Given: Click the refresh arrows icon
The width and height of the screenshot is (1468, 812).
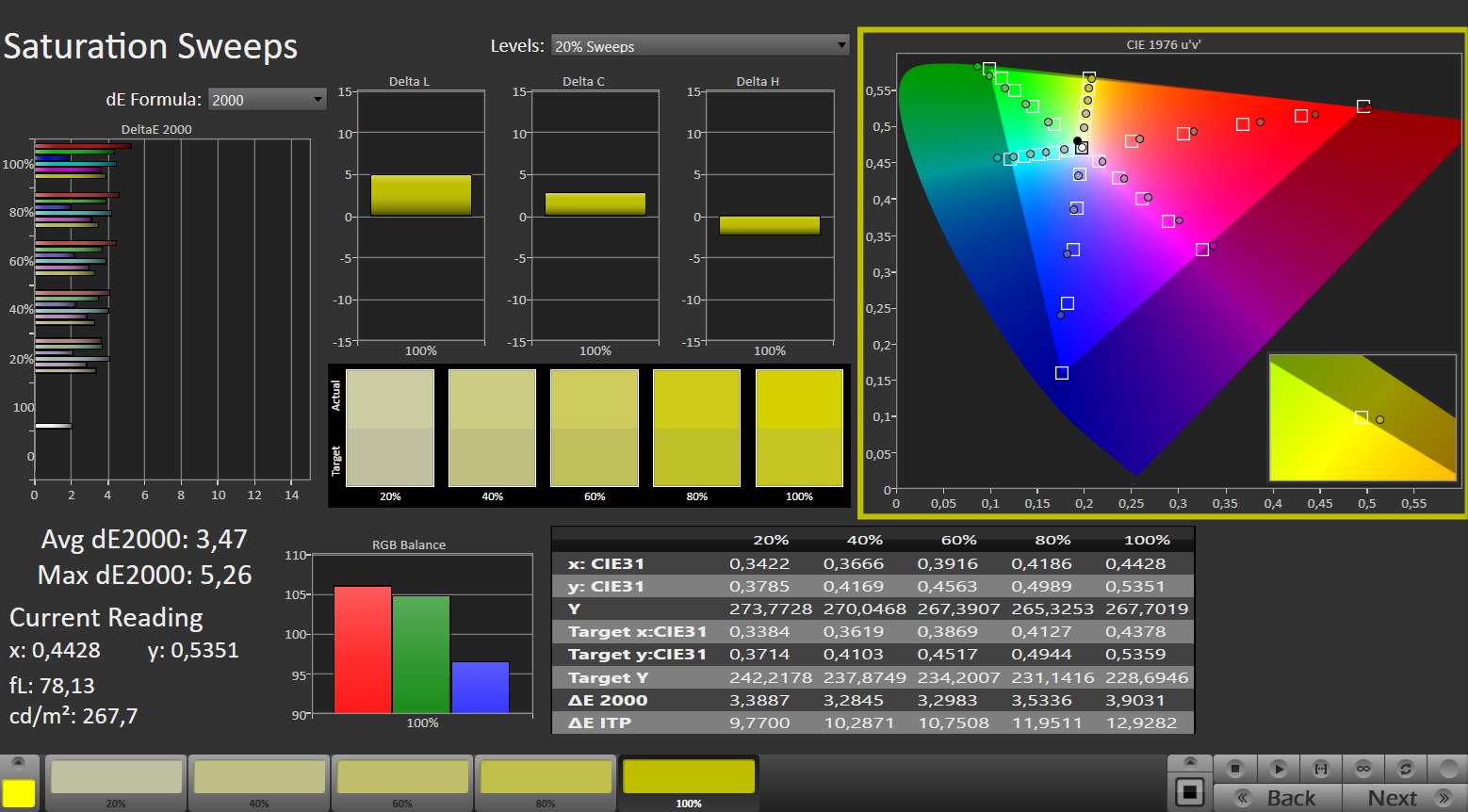Looking at the screenshot, I should [1406, 769].
